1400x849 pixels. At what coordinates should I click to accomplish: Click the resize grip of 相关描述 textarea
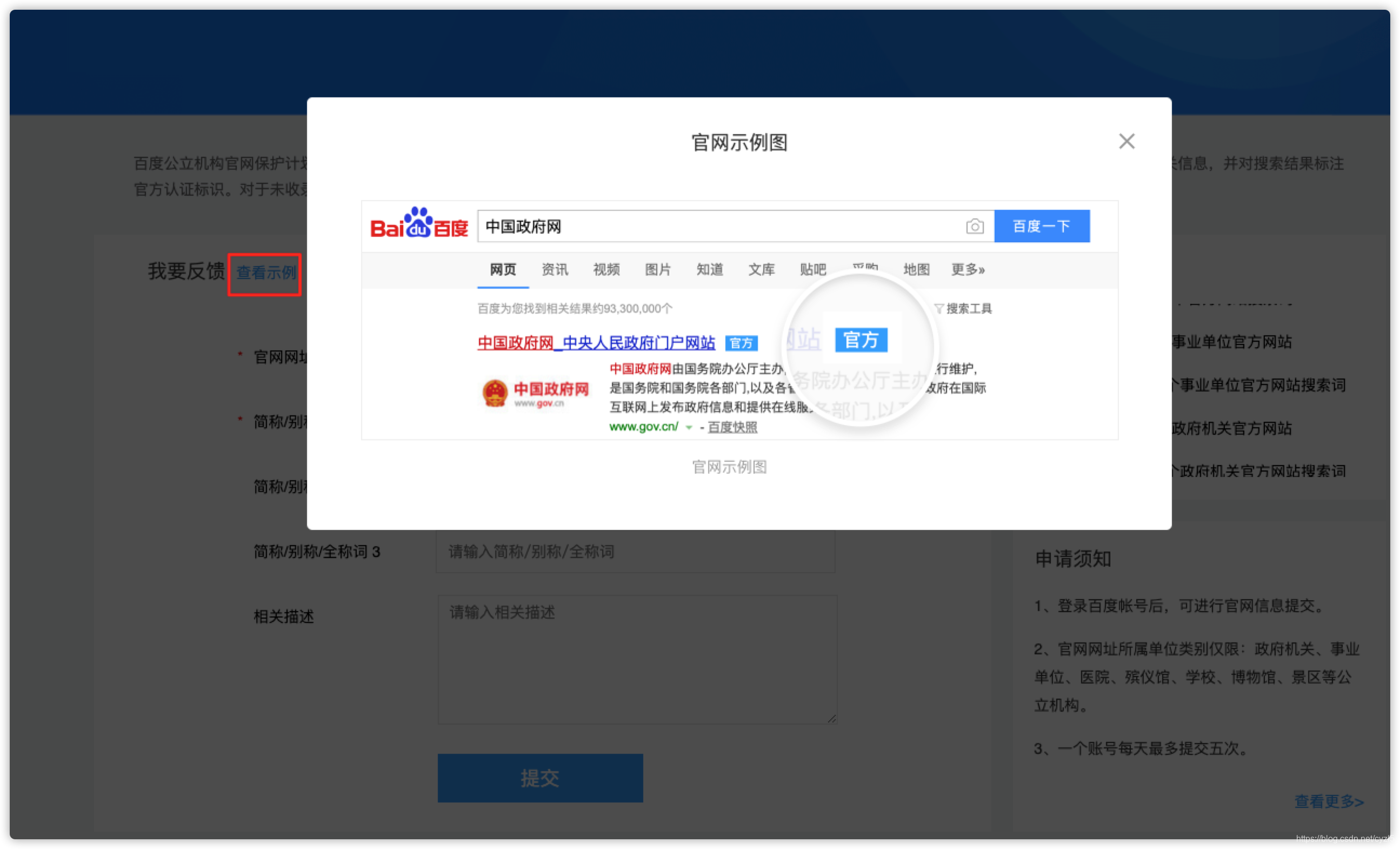click(x=831, y=718)
